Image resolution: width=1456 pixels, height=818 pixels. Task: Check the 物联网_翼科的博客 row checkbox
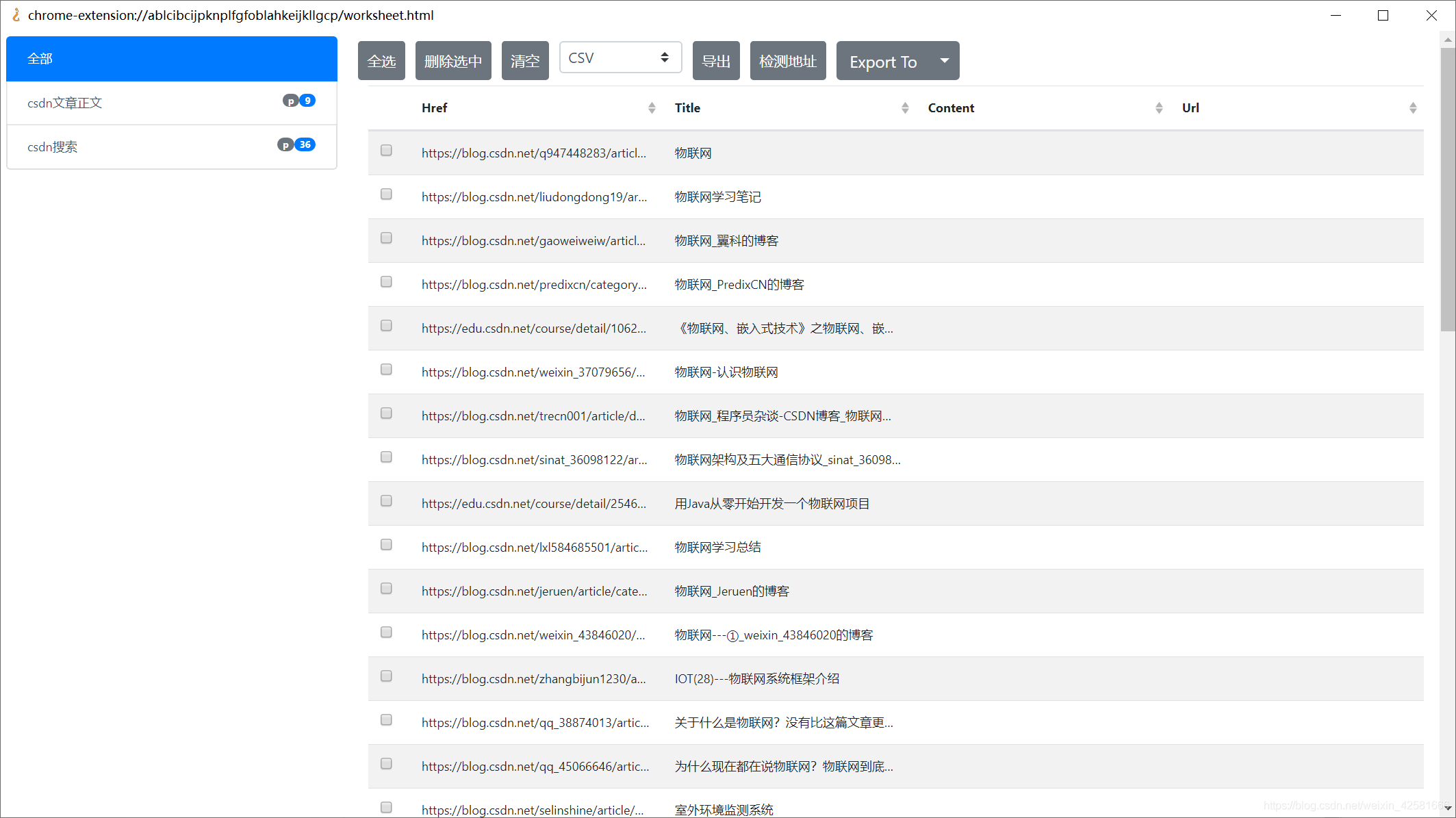[x=386, y=238]
